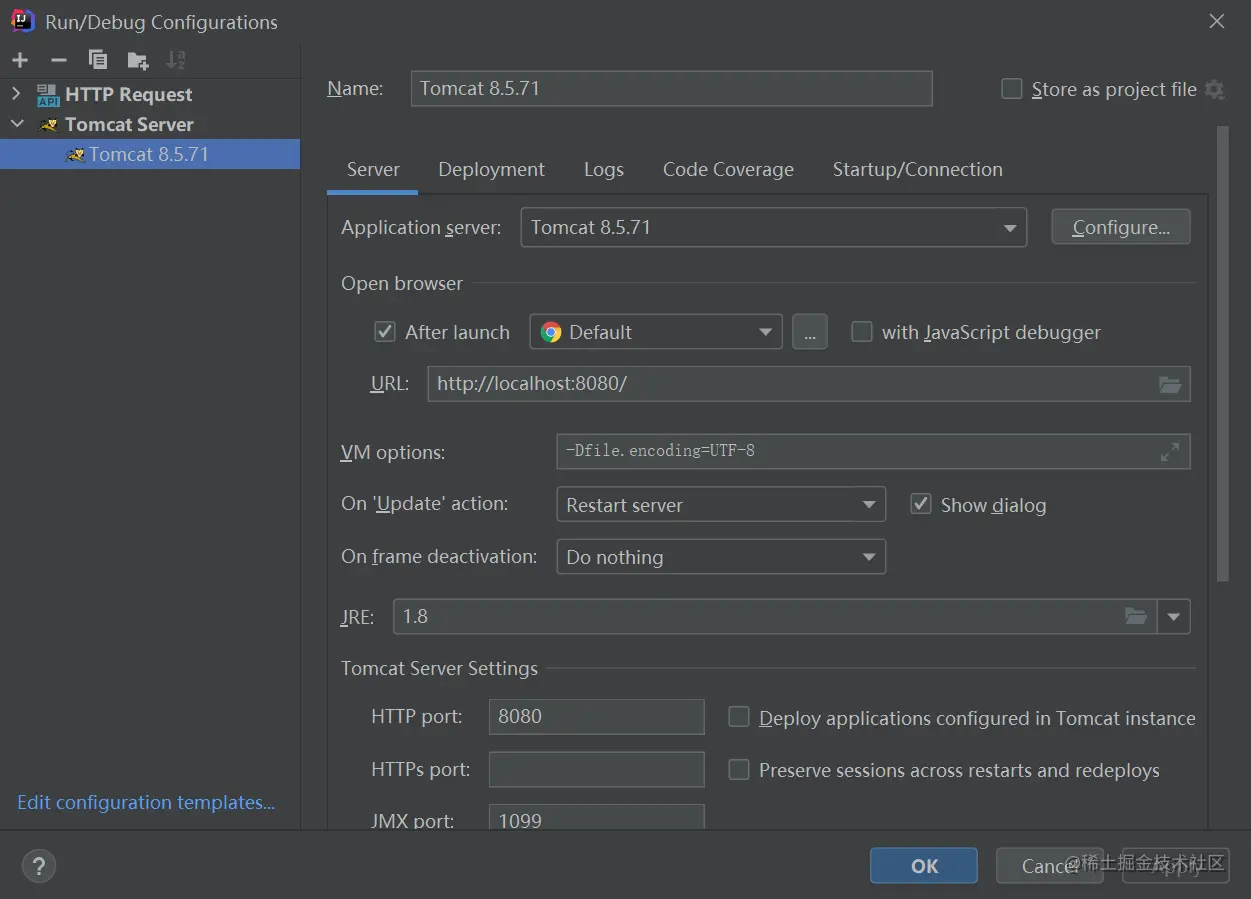Open the On frame deactivation dropdown
1251x899 pixels.
coord(721,556)
